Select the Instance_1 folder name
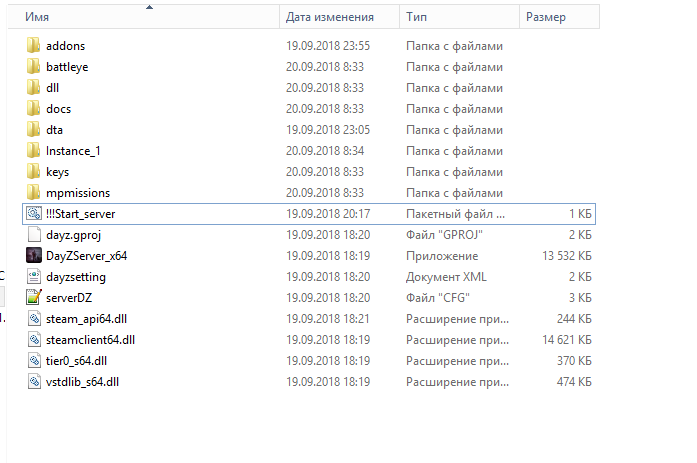Viewport: 697px width, 463px height. [x=73, y=151]
